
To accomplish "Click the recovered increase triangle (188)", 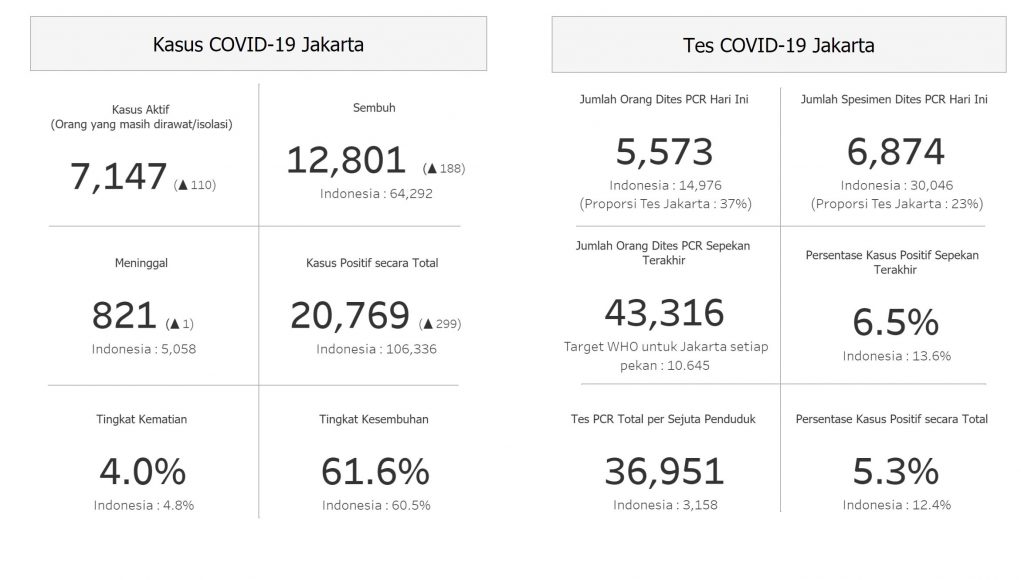I will (x=430, y=169).
